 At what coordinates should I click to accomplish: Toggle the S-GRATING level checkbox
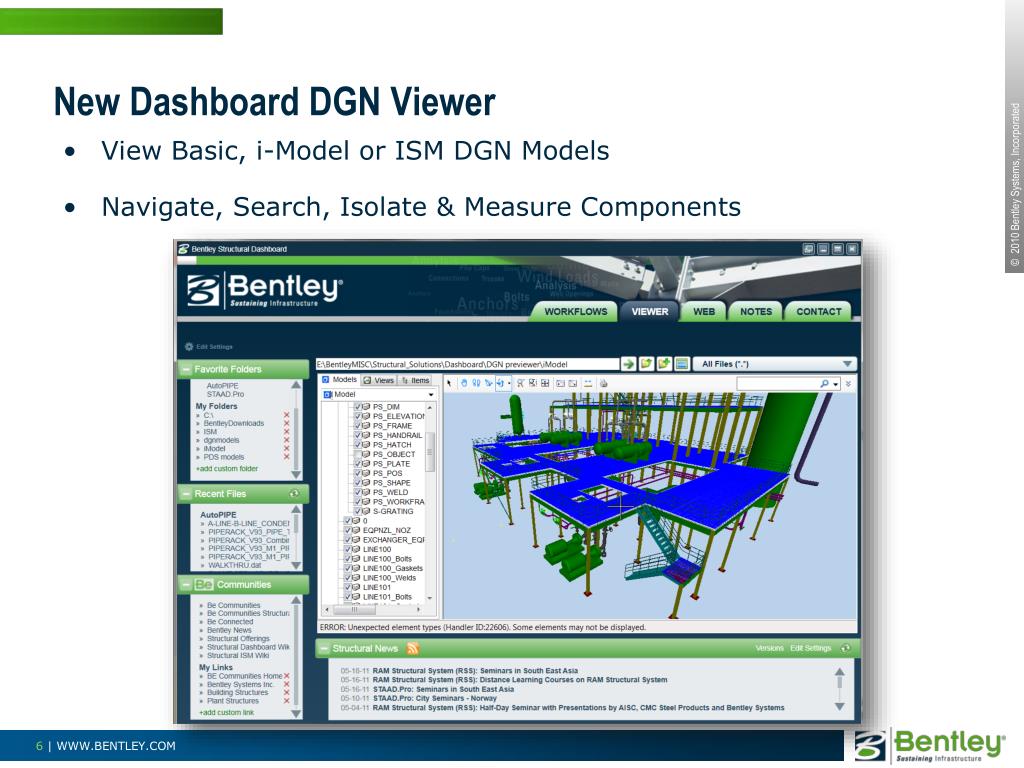point(358,511)
